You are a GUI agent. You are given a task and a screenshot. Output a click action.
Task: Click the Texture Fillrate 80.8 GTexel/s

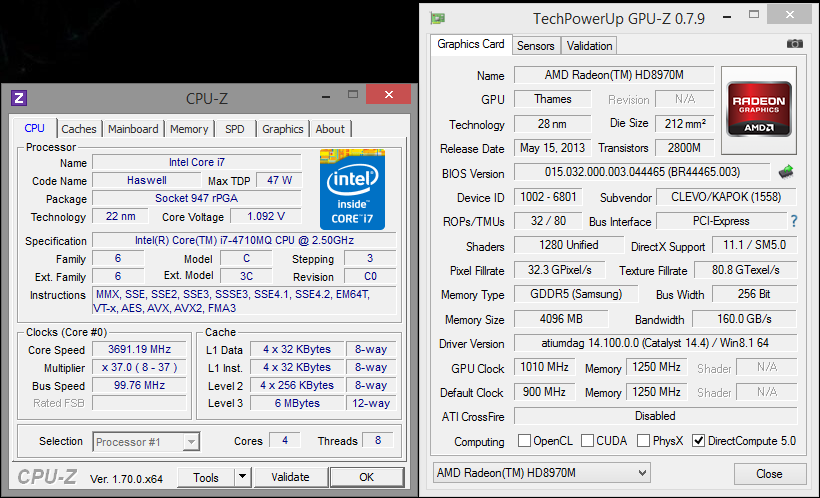click(746, 270)
